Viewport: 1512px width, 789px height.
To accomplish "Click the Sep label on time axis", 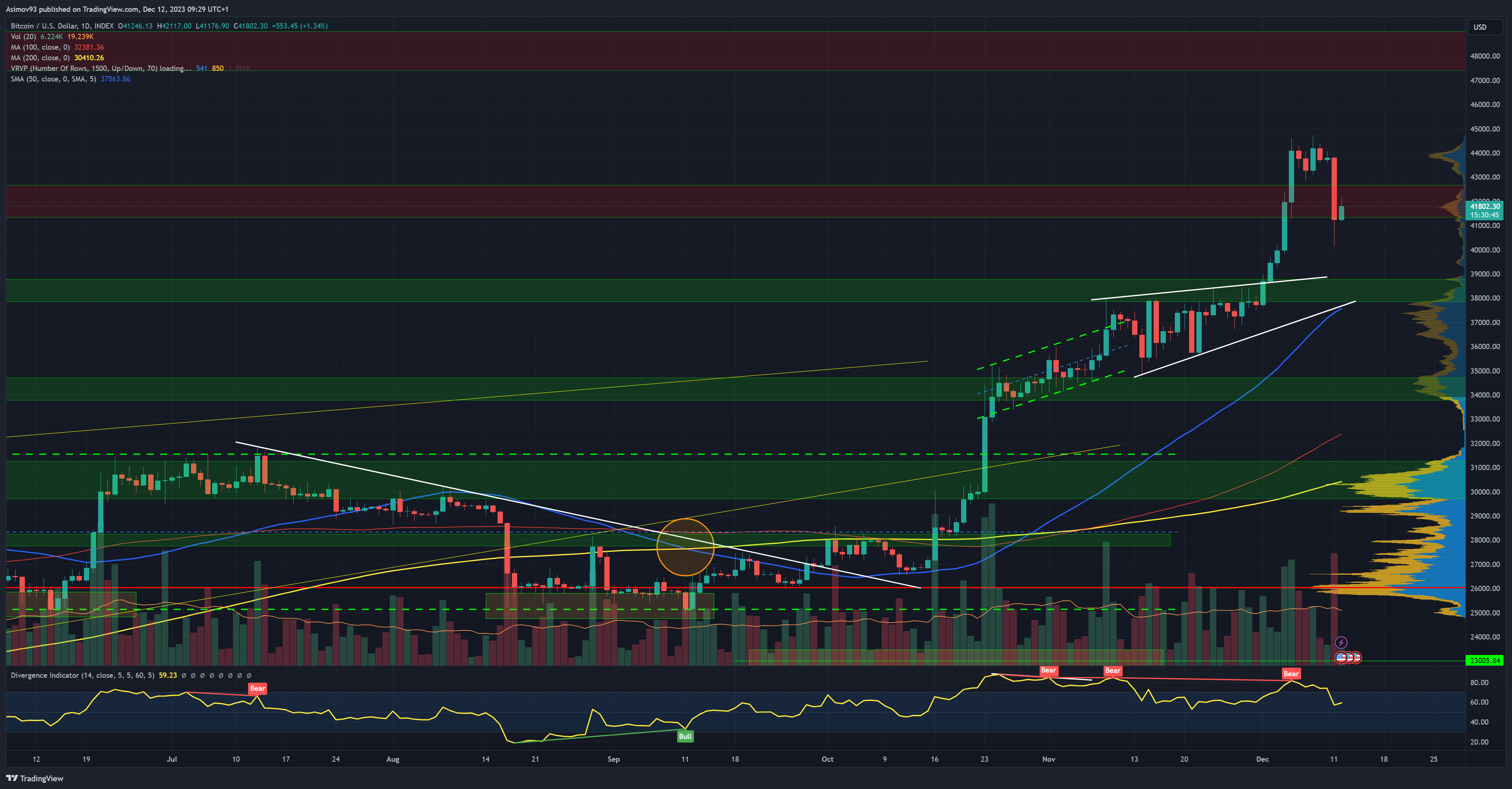I will coord(613,759).
